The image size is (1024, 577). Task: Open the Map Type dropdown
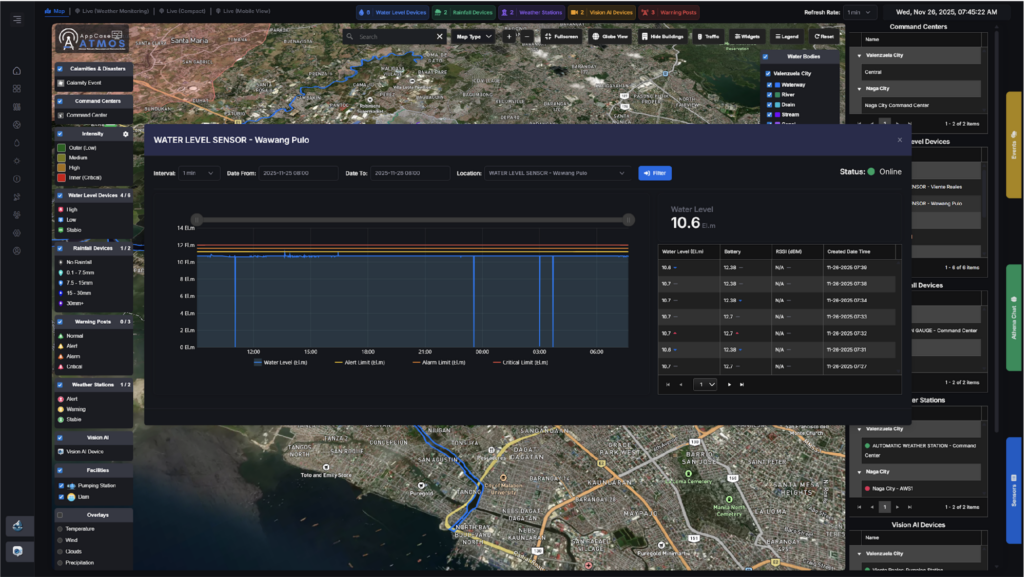(x=474, y=37)
